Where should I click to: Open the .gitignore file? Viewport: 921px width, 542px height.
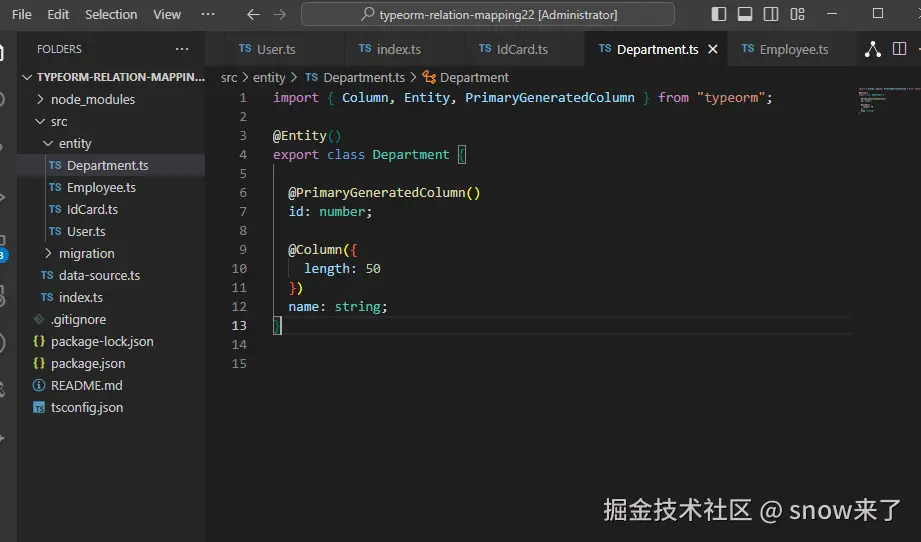click(x=111, y=319)
